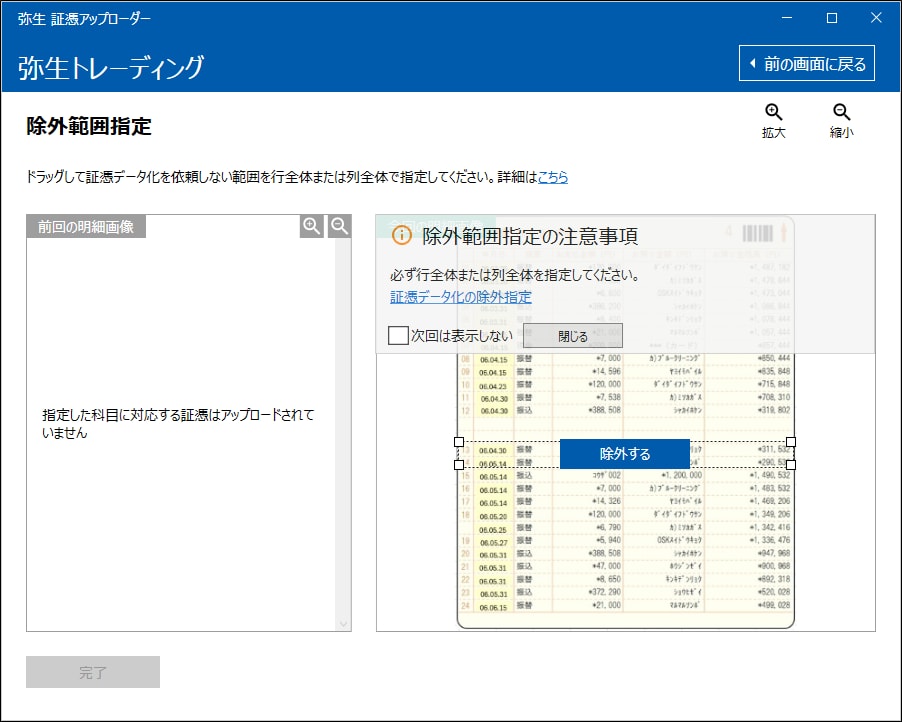Select the 前回の明細画像 tab label
The width and height of the screenshot is (902, 722).
[x=86, y=227]
